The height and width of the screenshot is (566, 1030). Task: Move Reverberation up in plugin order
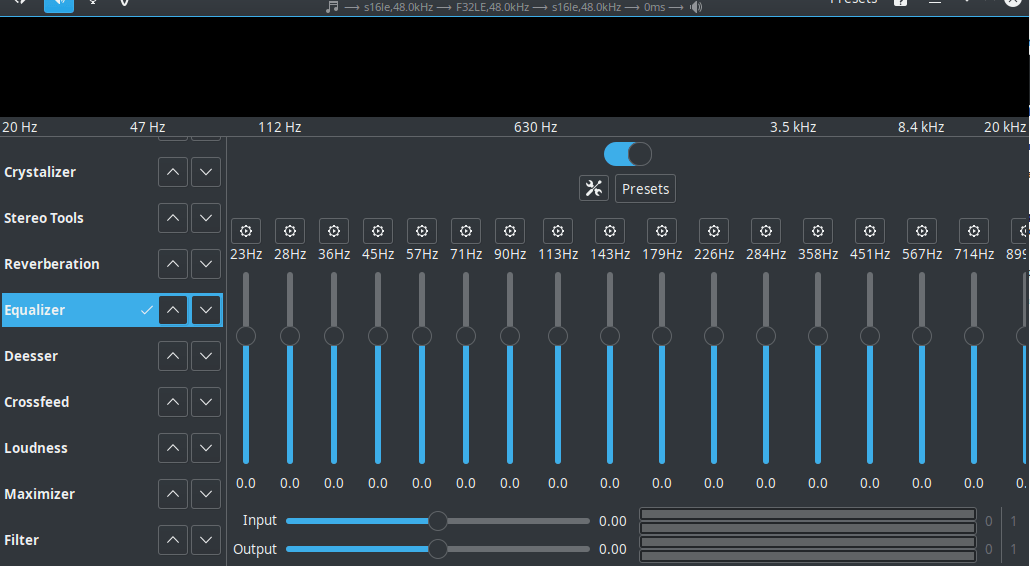pyautogui.click(x=173, y=264)
